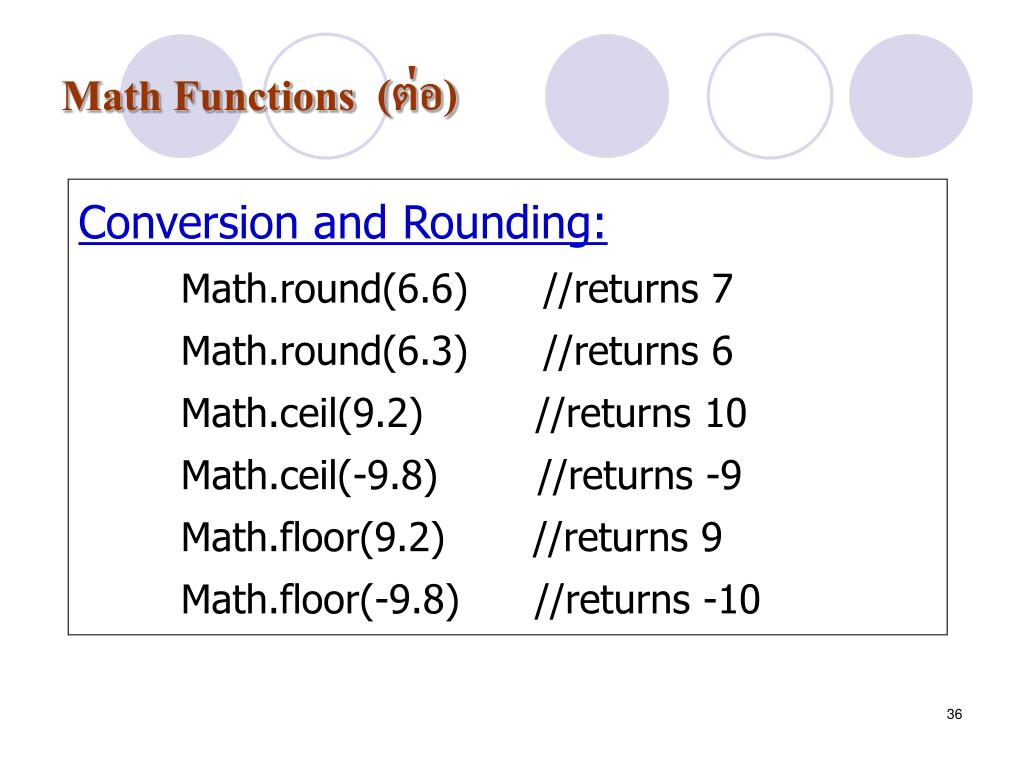Click the //returns 9 comment
Screen dimensions: 1024x768
(628, 537)
